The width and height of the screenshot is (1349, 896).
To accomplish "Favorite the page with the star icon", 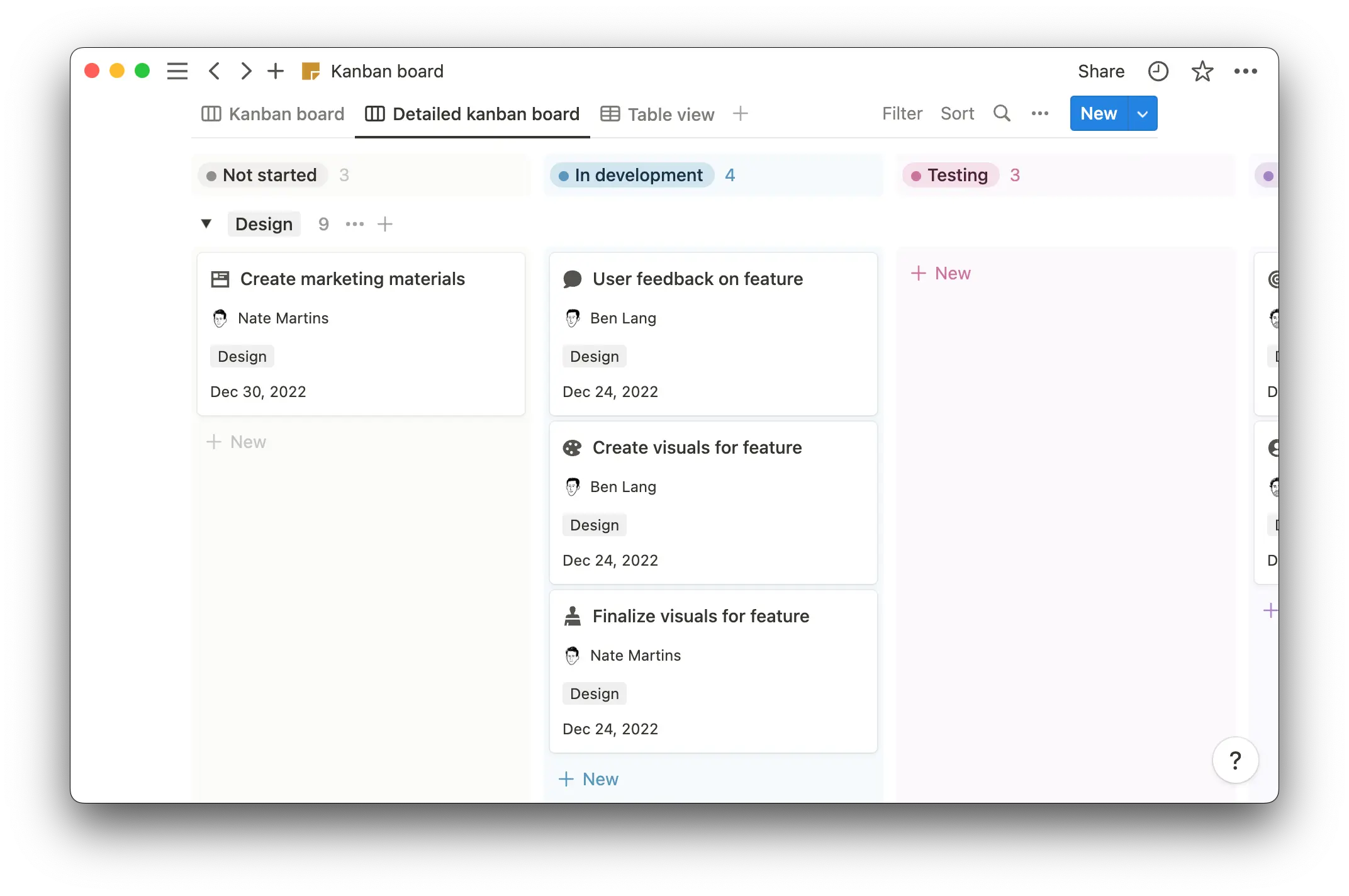I will [x=1202, y=71].
